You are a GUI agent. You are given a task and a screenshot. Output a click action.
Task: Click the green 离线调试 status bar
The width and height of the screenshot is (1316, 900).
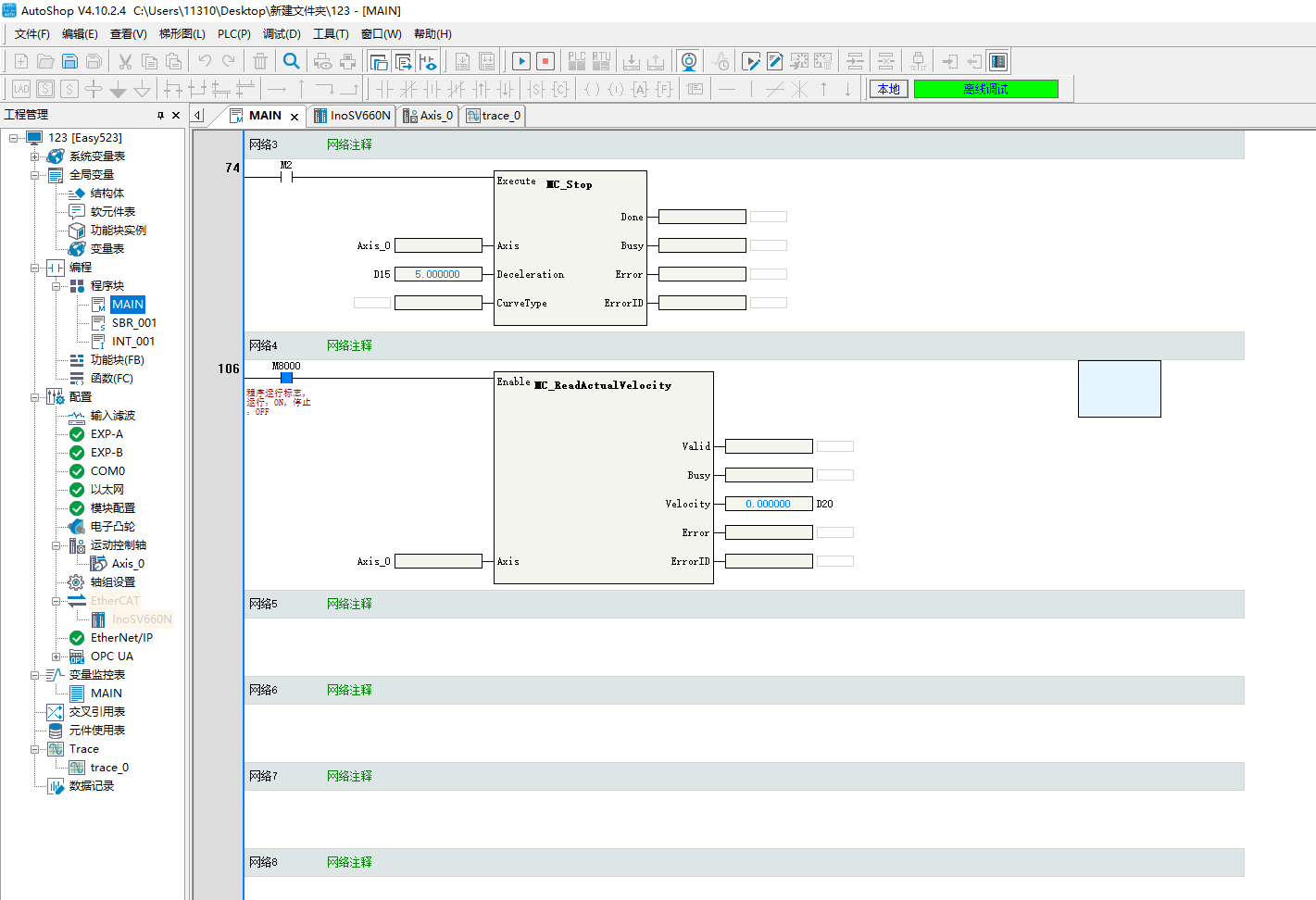[985, 89]
